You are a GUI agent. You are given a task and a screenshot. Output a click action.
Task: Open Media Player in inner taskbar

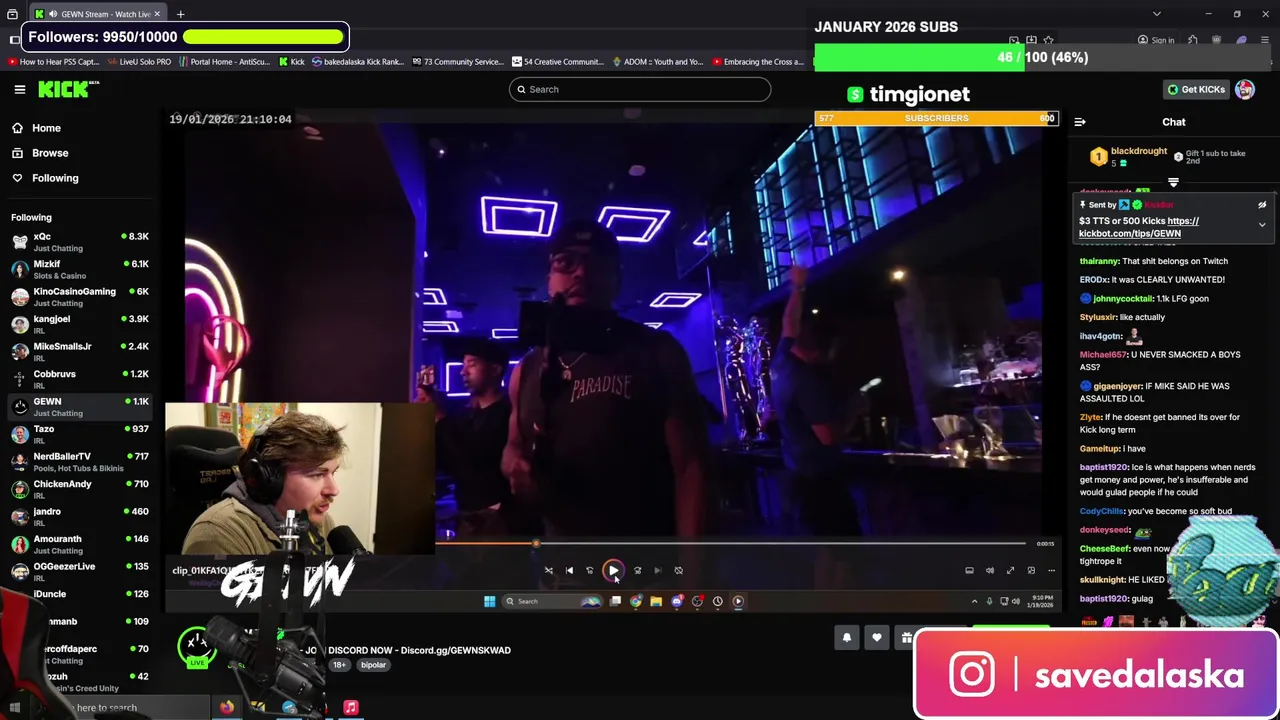738,601
